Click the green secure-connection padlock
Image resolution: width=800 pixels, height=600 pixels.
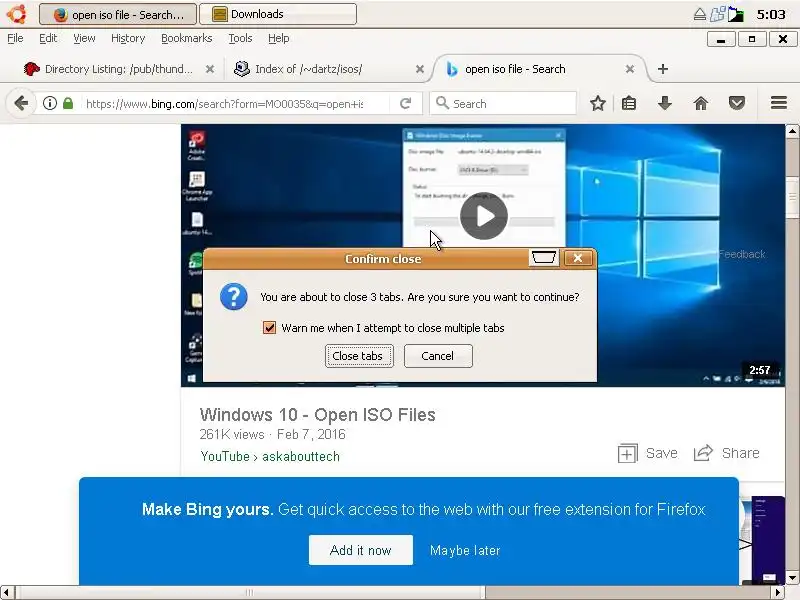click(x=67, y=104)
